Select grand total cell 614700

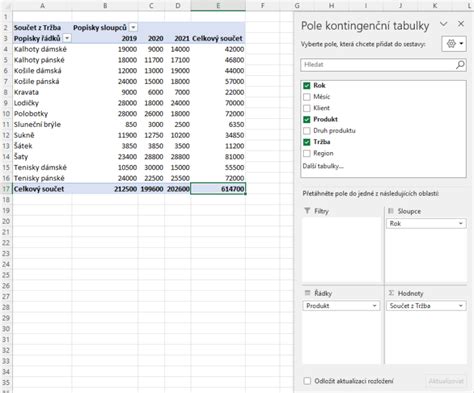(x=218, y=189)
